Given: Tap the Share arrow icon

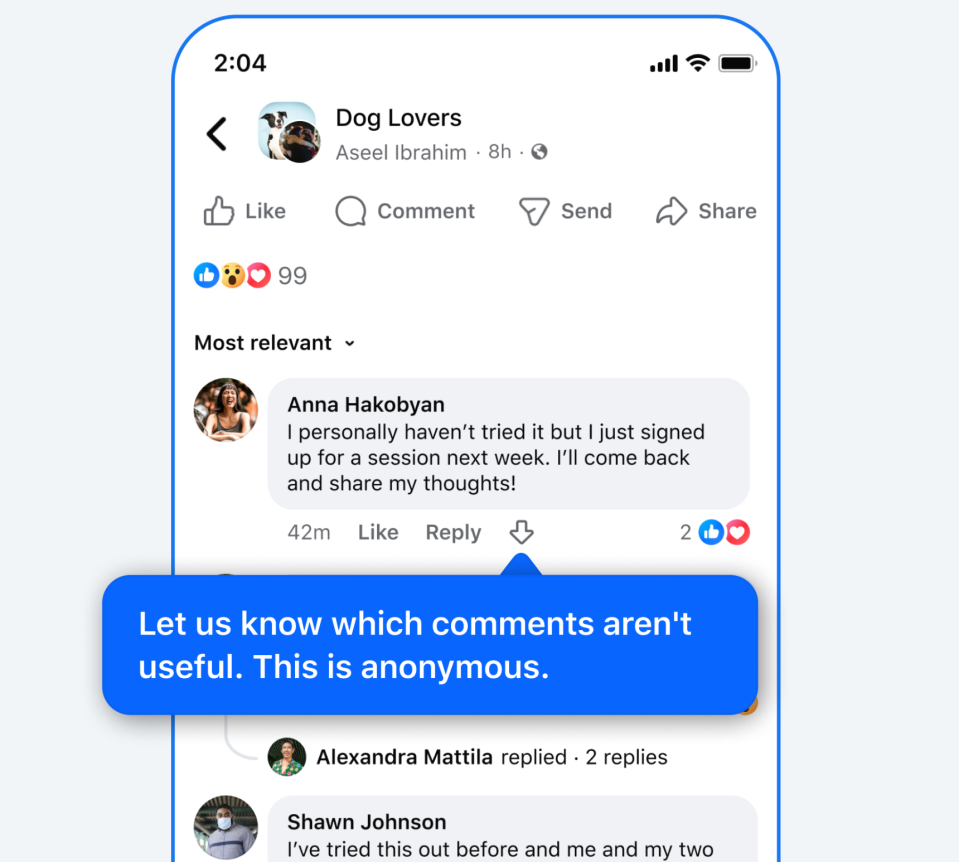Looking at the screenshot, I should (x=672, y=211).
